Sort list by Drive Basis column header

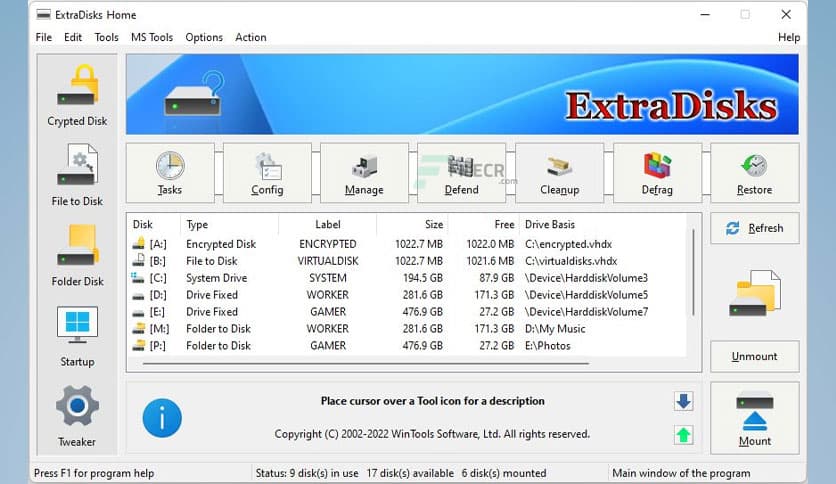pos(602,224)
